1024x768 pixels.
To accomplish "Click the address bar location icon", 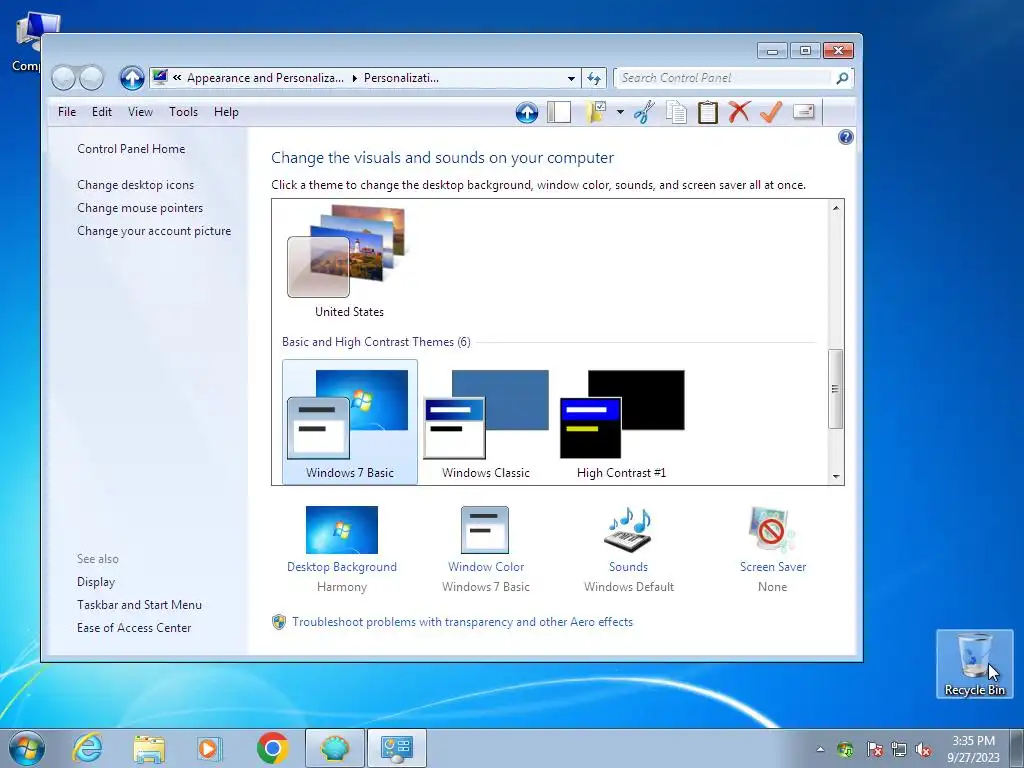I will pos(160,78).
